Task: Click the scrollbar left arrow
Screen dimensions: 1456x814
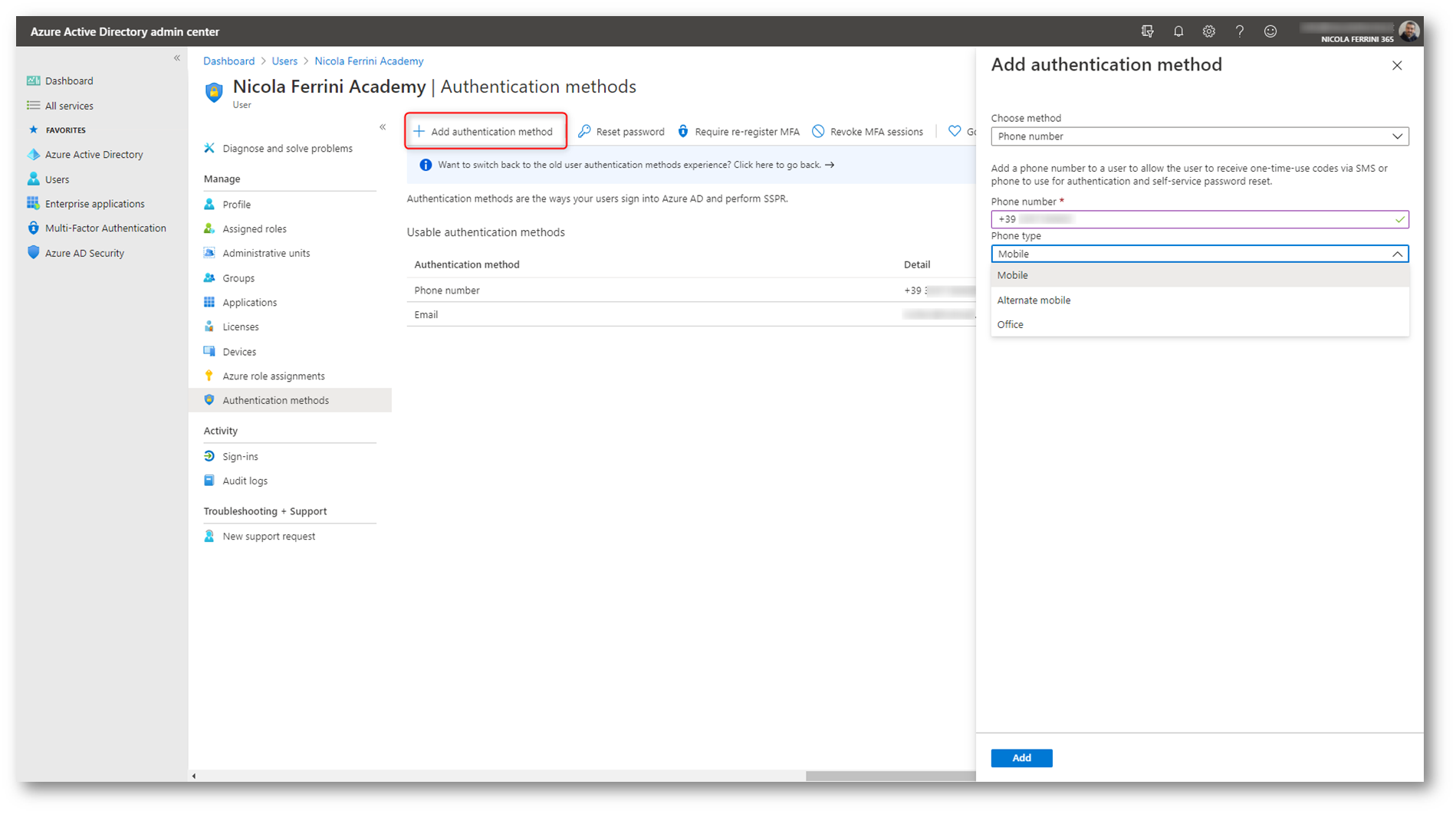Action: coord(194,776)
